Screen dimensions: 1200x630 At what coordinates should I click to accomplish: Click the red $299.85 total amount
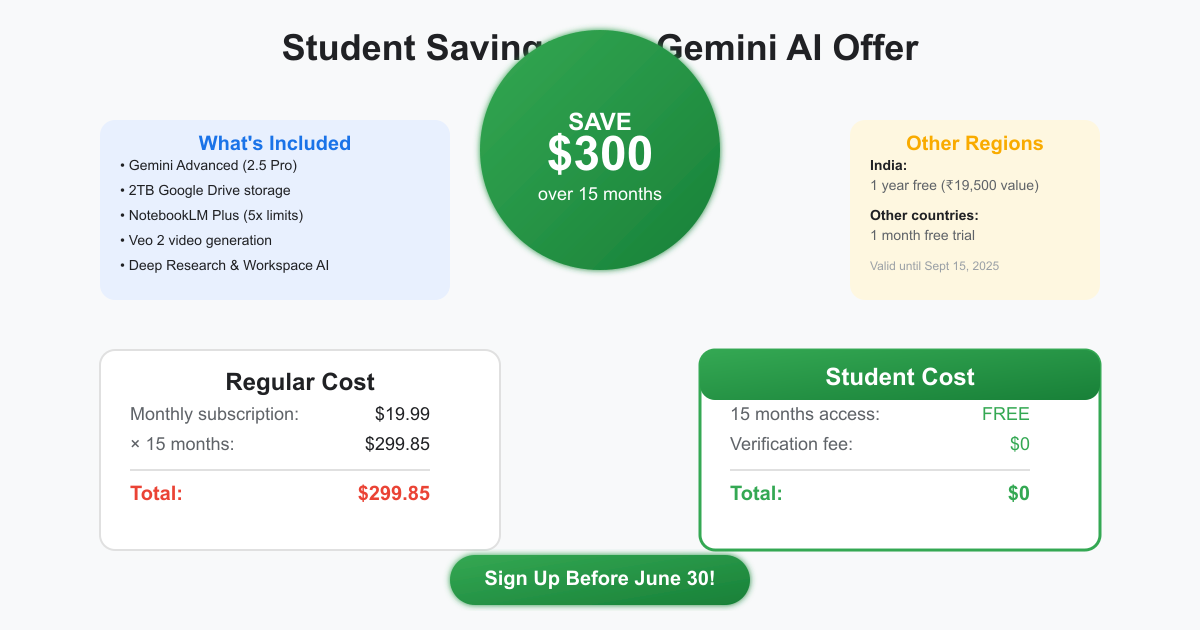point(393,493)
